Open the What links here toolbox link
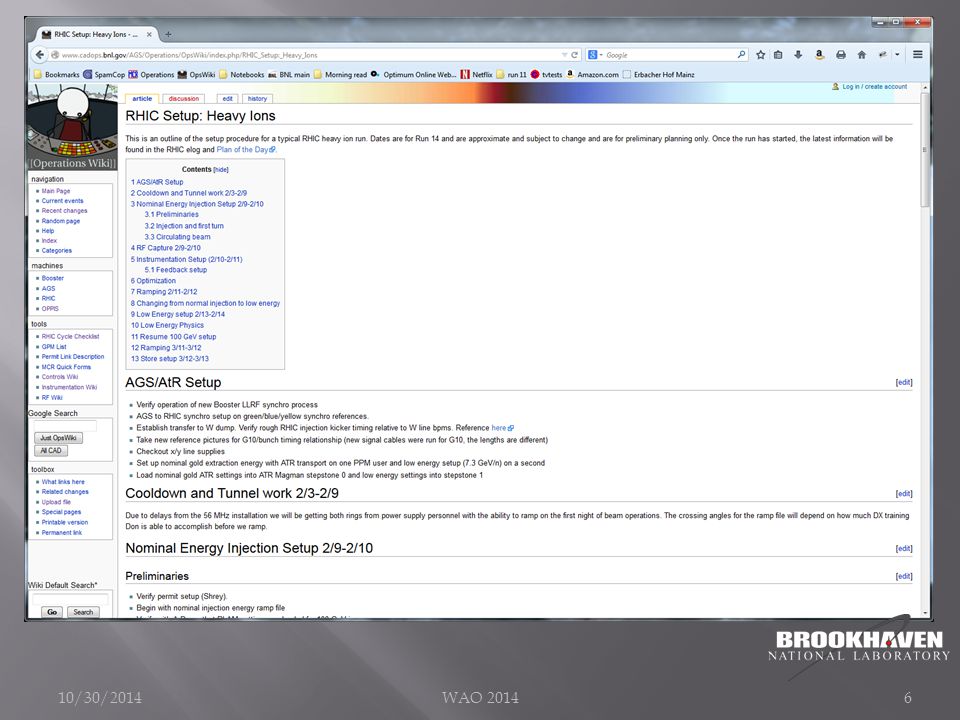The image size is (960, 720). click(x=63, y=482)
